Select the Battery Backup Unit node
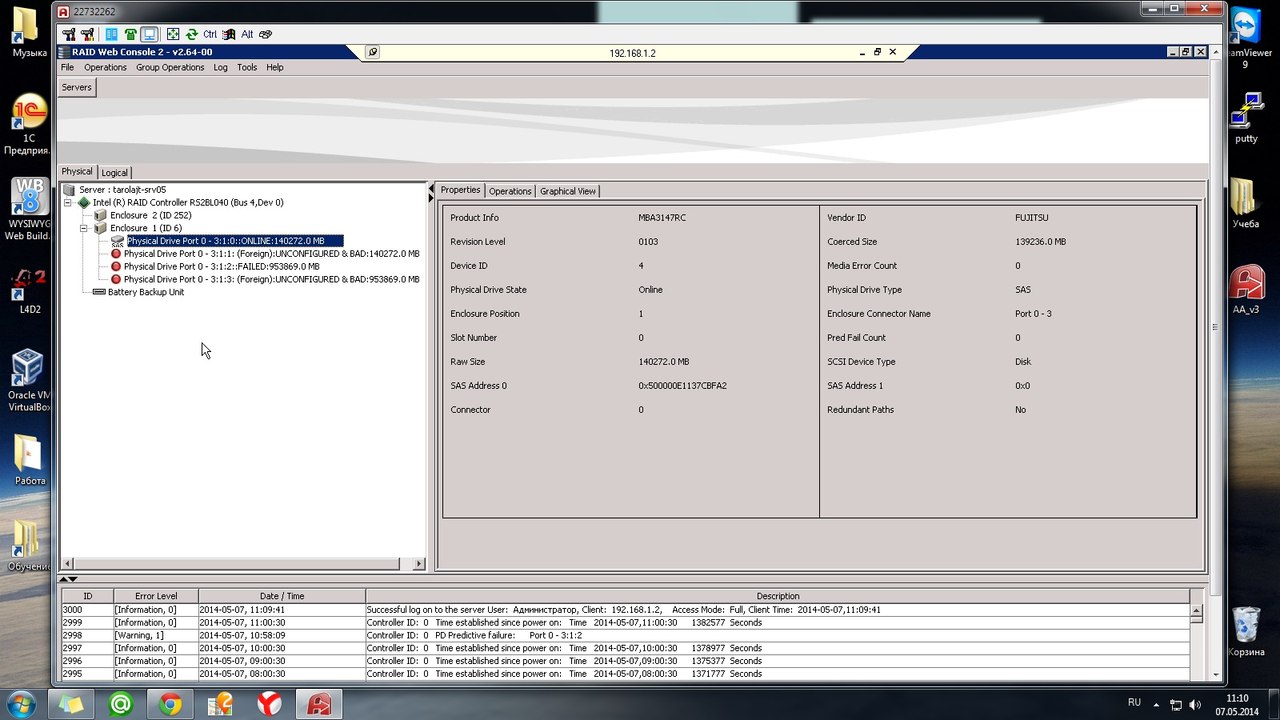 146,292
